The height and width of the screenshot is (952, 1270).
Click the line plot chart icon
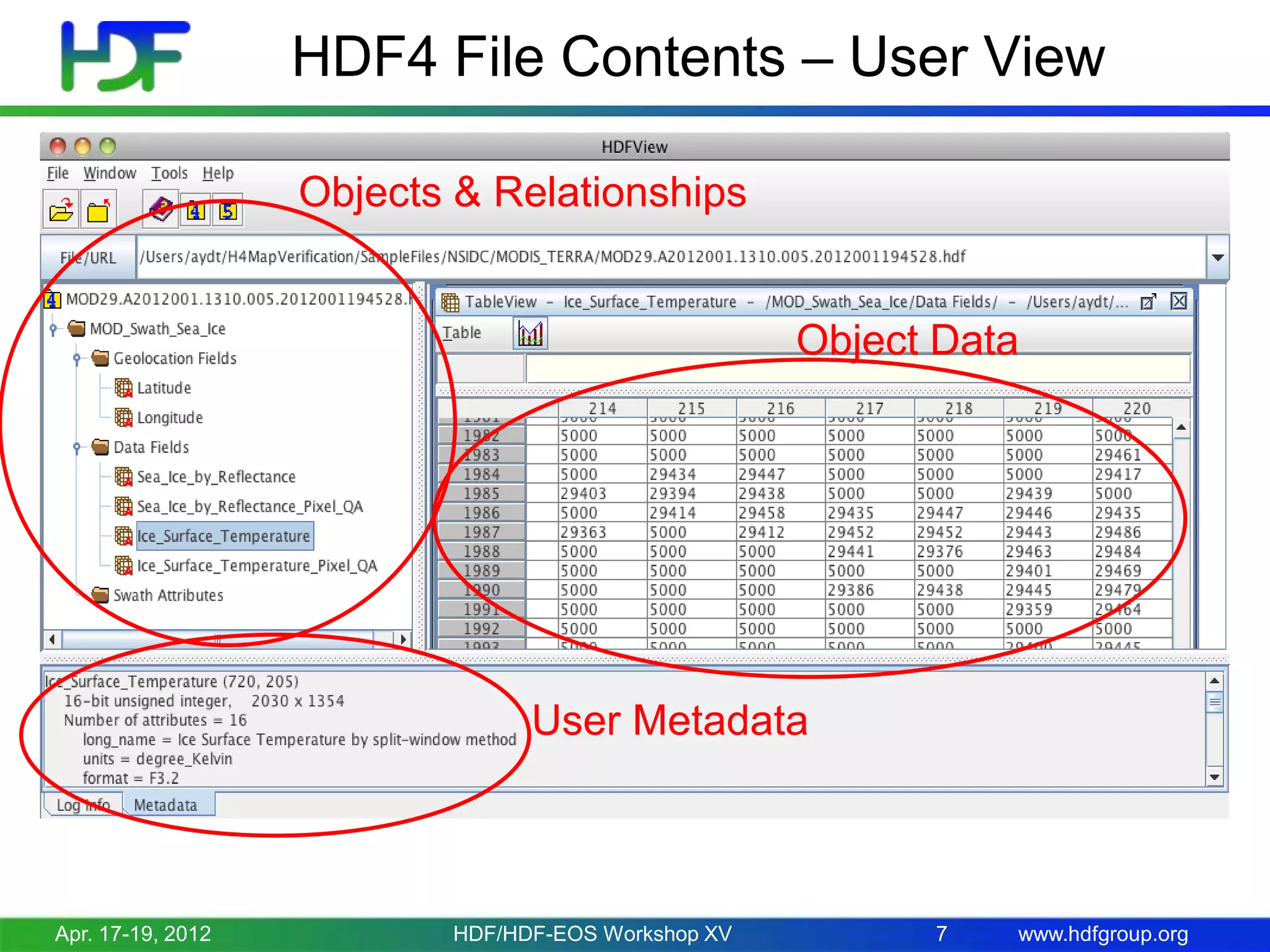pyautogui.click(x=531, y=333)
